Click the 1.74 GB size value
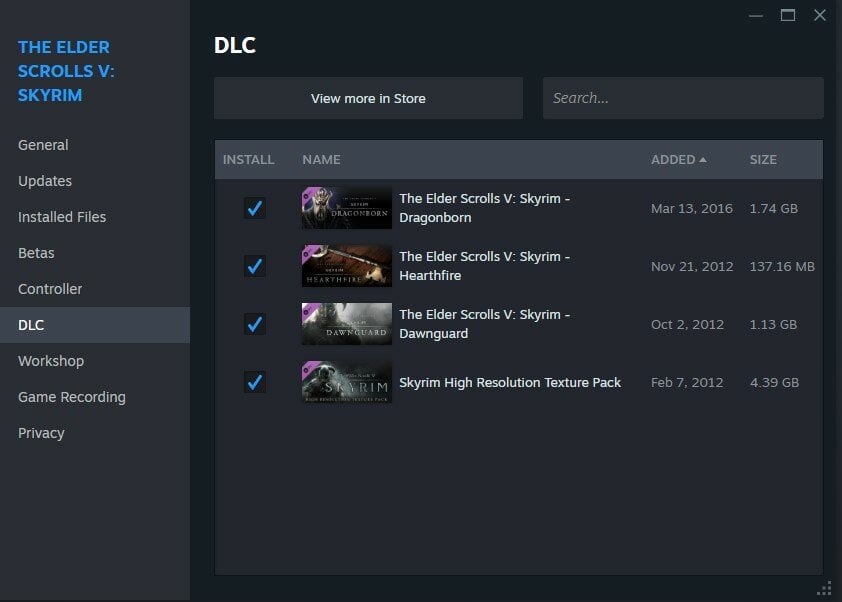The height and width of the screenshot is (602, 842). (x=774, y=208)
